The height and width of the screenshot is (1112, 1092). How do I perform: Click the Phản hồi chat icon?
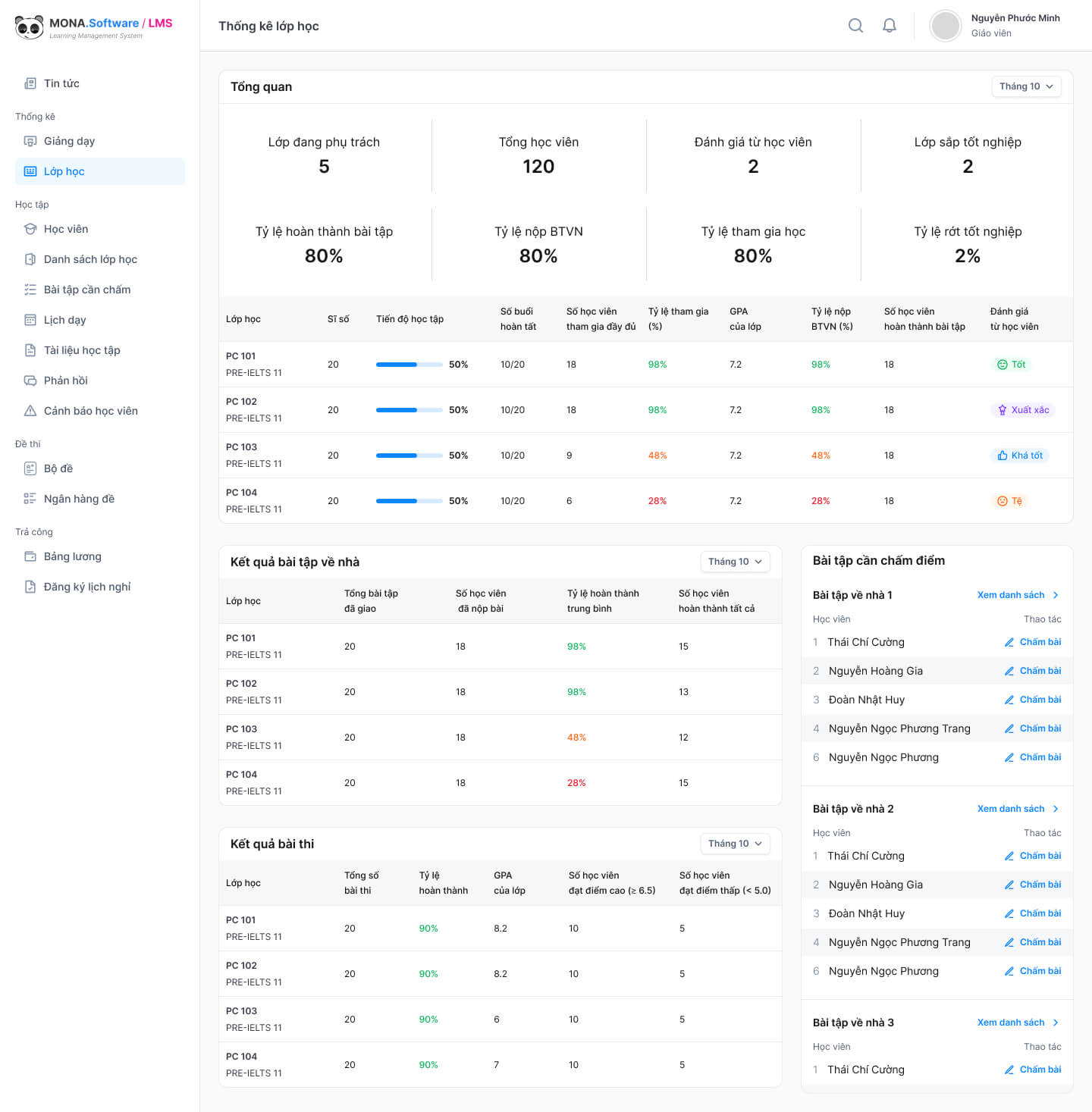click(30, 381)
